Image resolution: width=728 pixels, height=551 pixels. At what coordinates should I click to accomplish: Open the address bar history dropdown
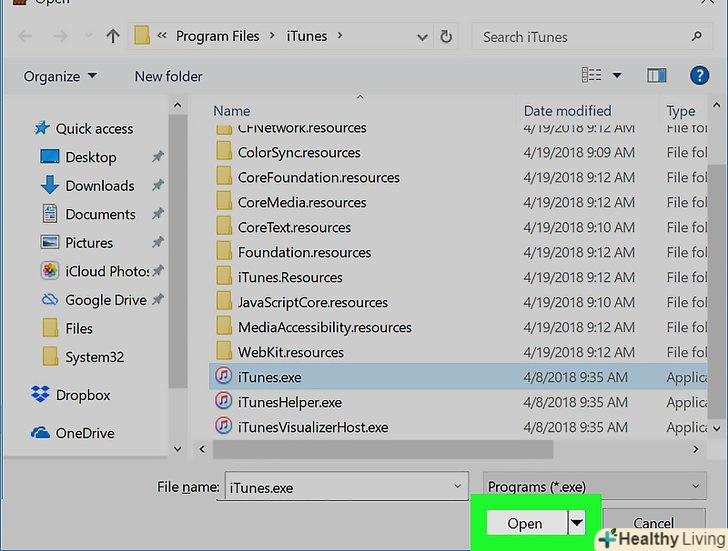pos(422,37)
